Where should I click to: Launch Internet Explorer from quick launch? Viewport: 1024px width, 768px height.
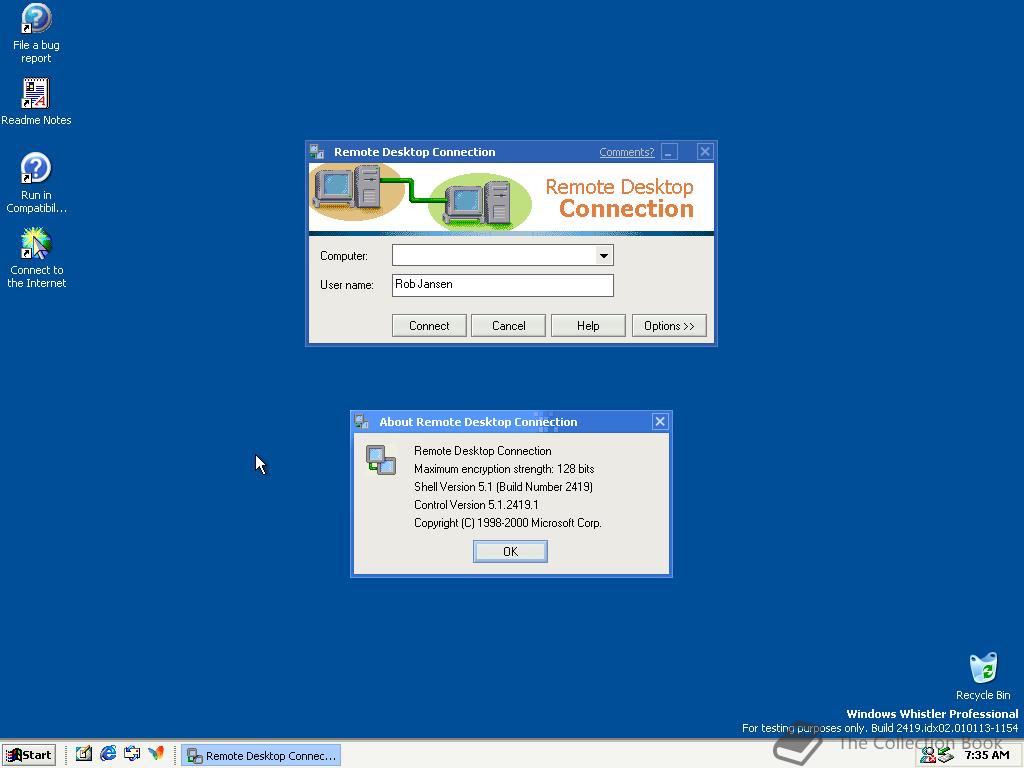108,754
